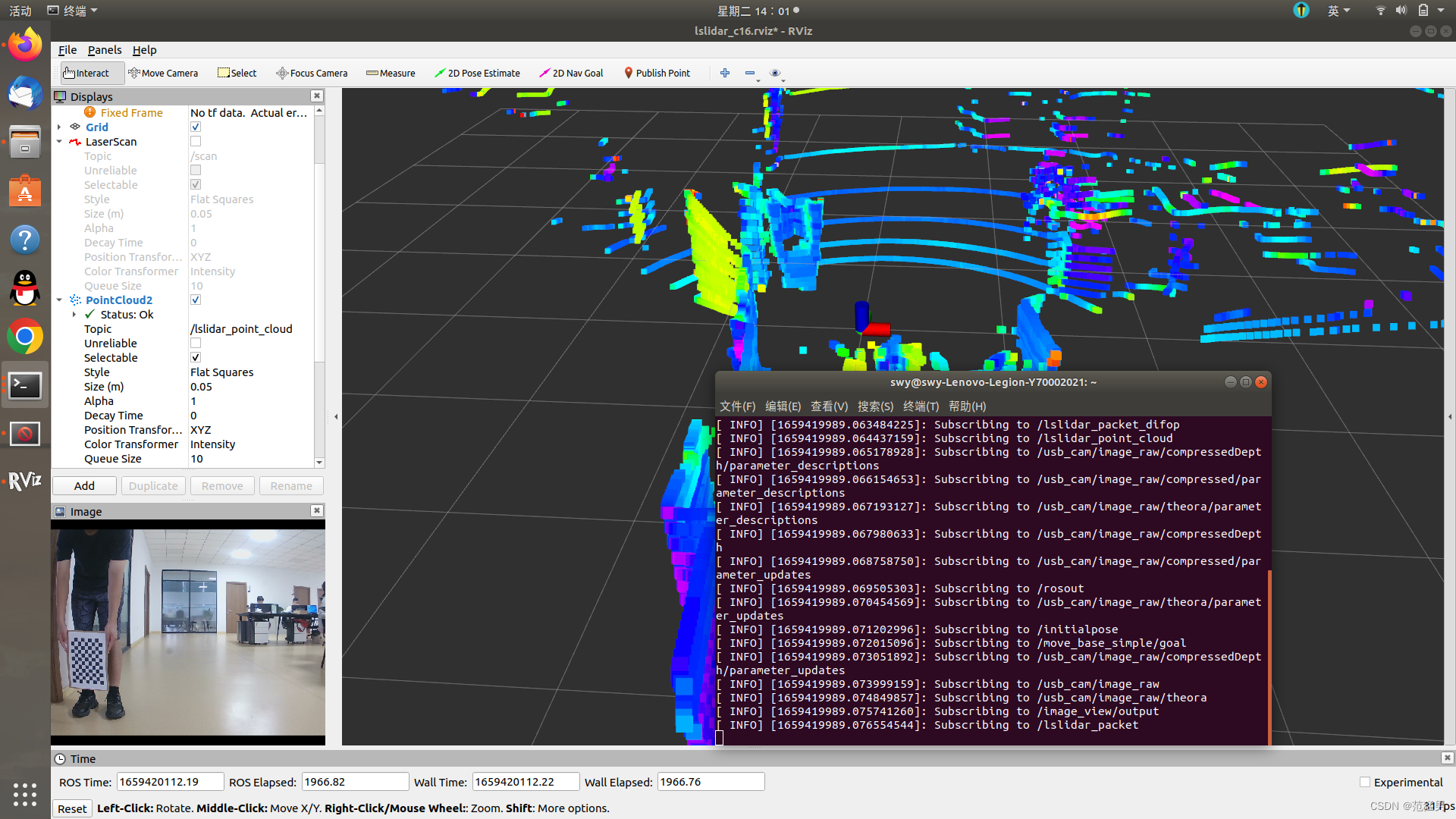Open PointCloud2 Position Transformer XYZ dropdown
The height and width of the screenshot is (819, 1456).
(250, 429)
